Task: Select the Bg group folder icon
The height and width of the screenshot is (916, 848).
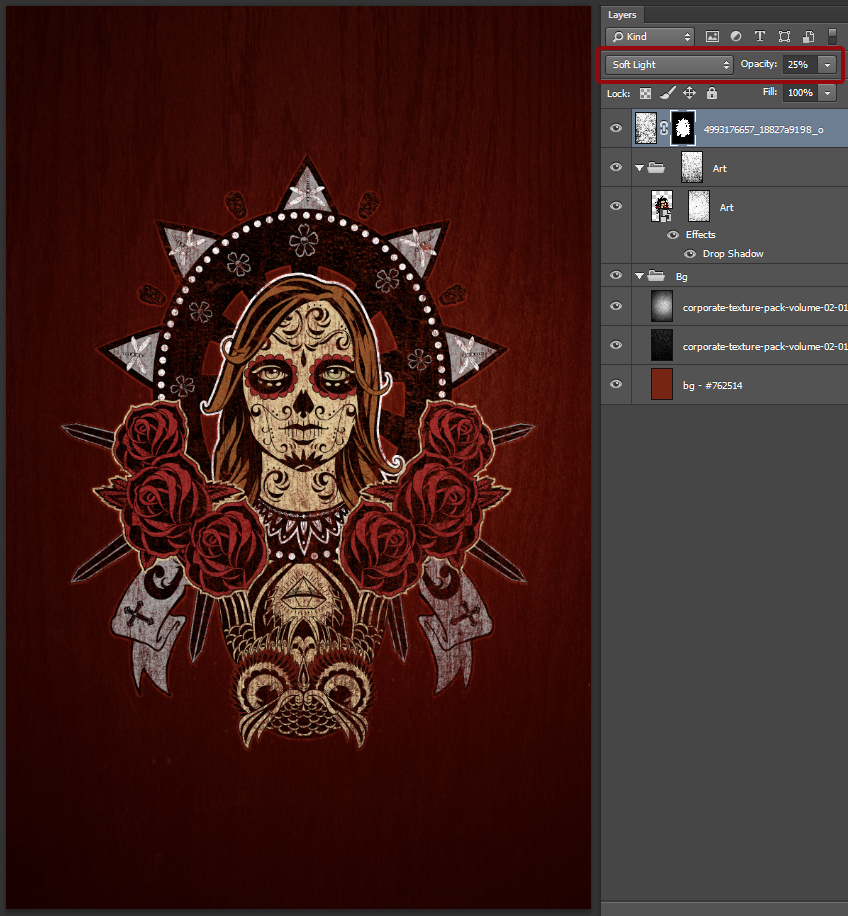Action: point(656,276)
